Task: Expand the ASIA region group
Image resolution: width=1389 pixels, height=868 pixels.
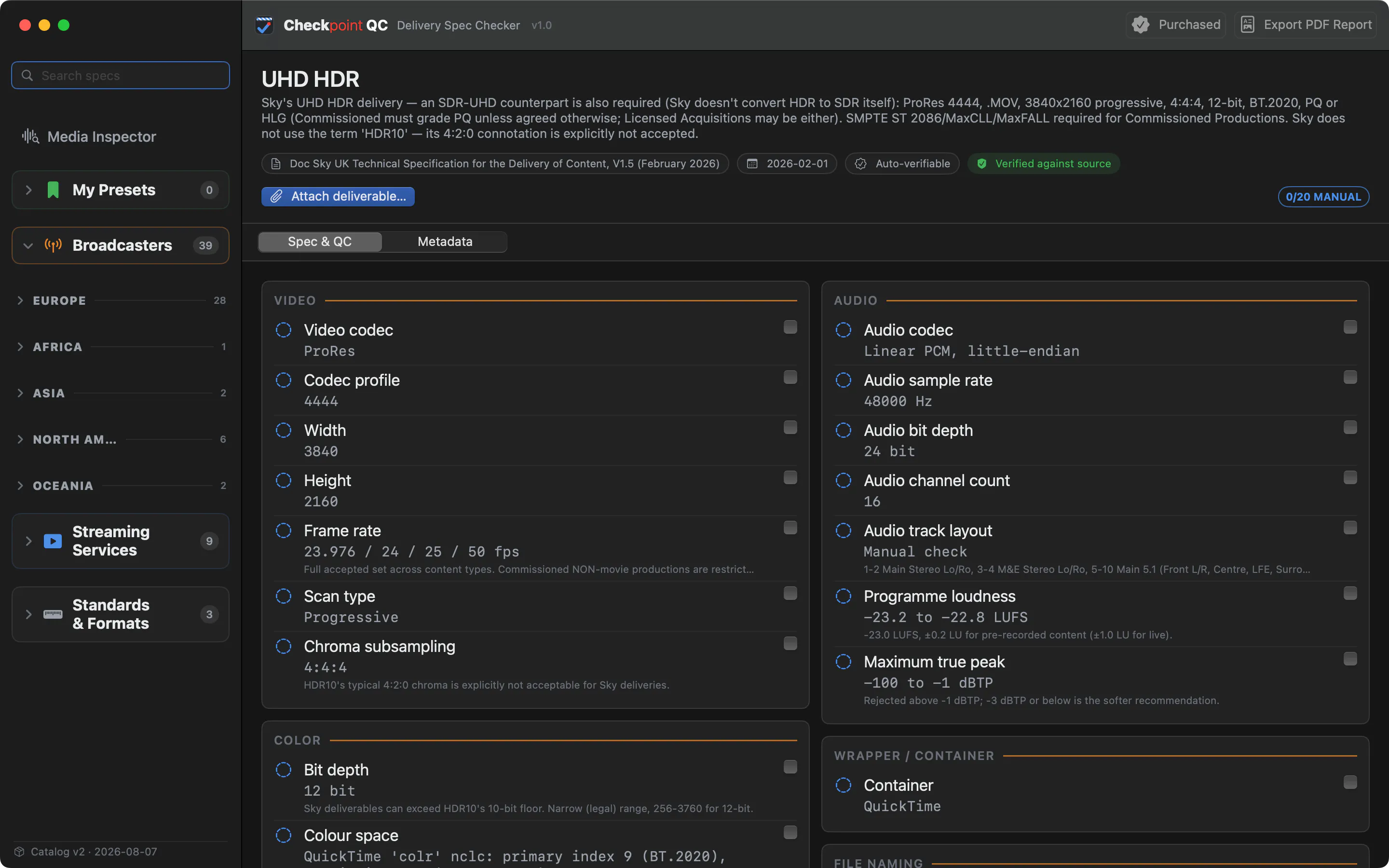Action: pyautogui.click(x=21, y=393)
